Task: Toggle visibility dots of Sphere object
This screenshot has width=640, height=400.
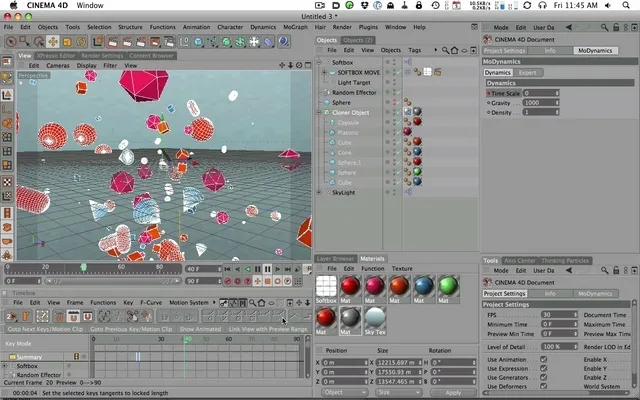Action: click(394, 102)
